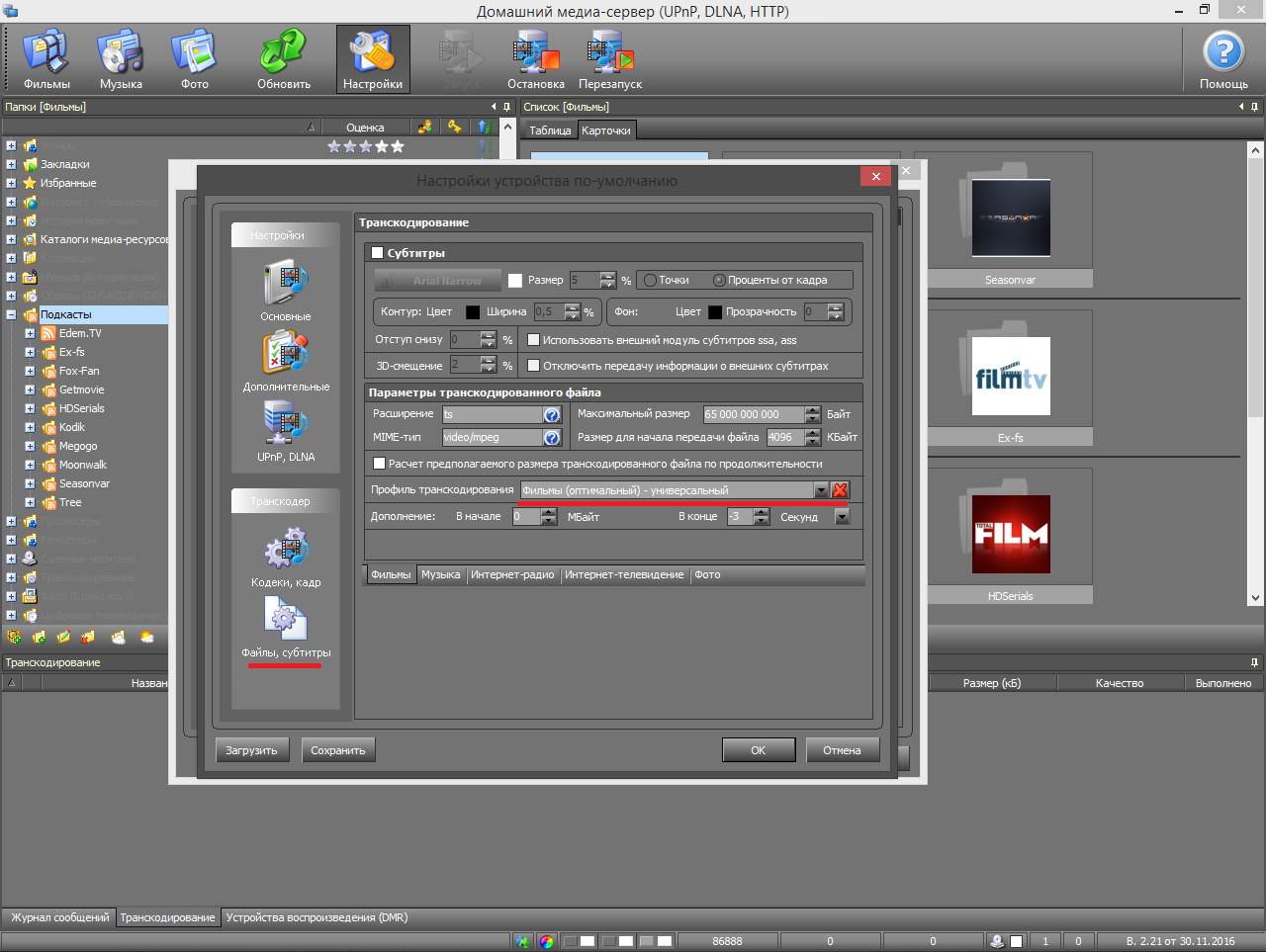
Task: Select the Проценты от кадра radio button
Action: click(x=719, y=281)
